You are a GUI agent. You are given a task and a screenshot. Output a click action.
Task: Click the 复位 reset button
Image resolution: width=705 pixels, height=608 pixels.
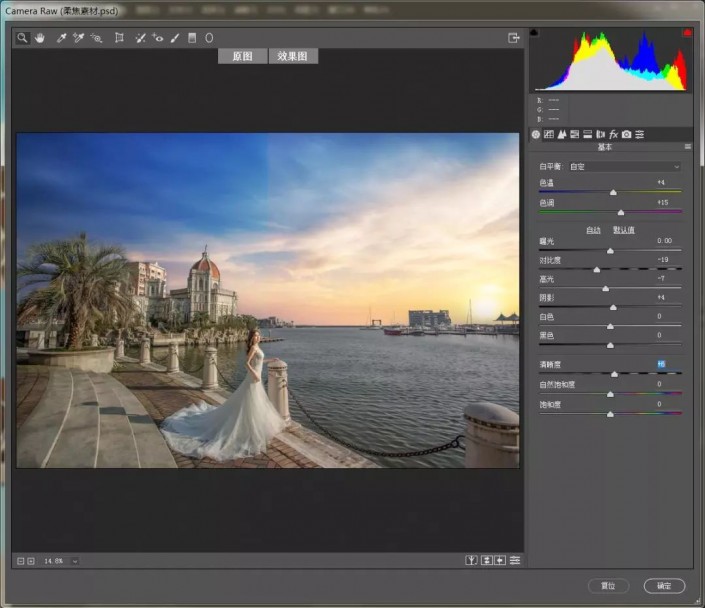coord(608,586)
